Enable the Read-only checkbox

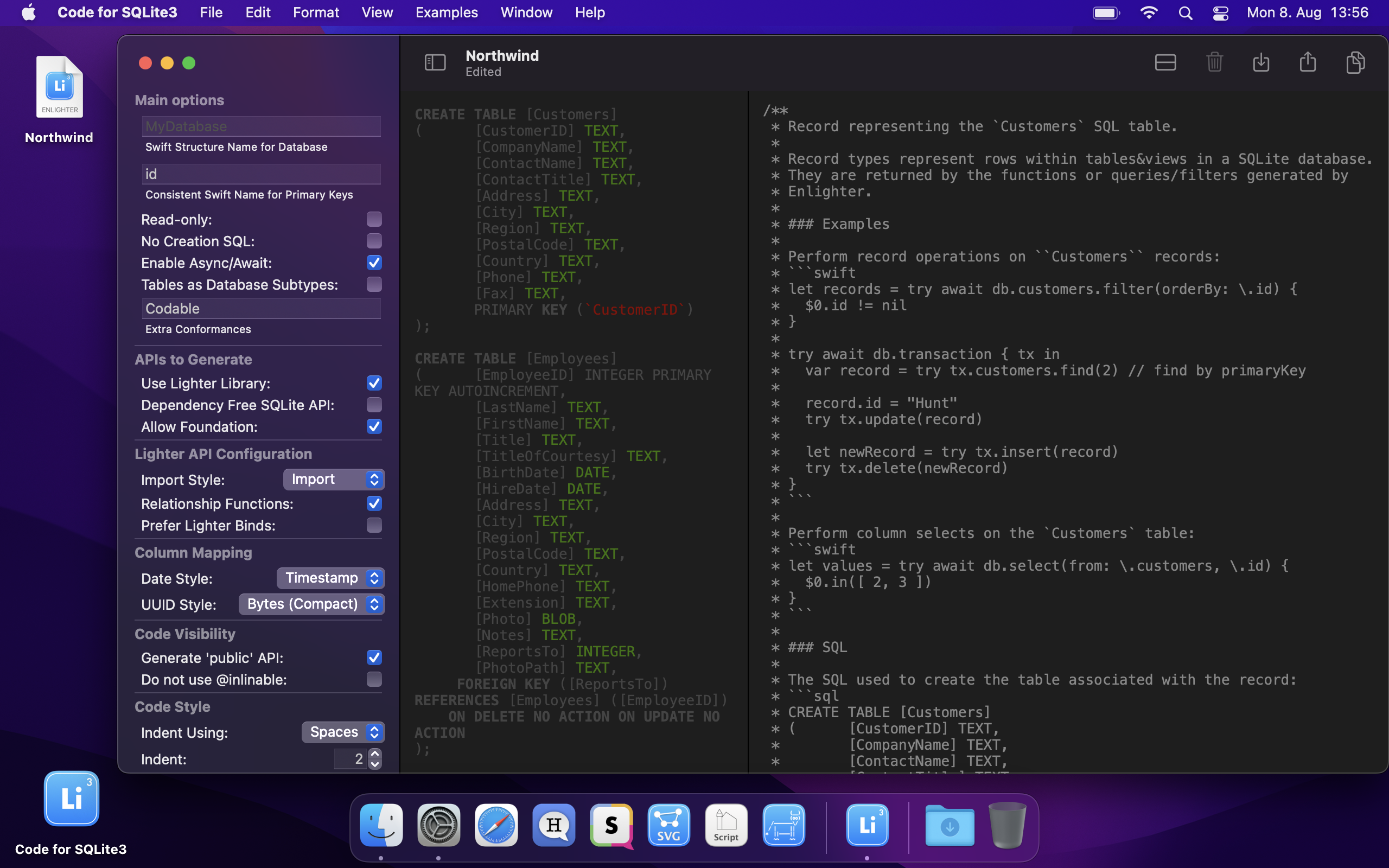point(374,219)
